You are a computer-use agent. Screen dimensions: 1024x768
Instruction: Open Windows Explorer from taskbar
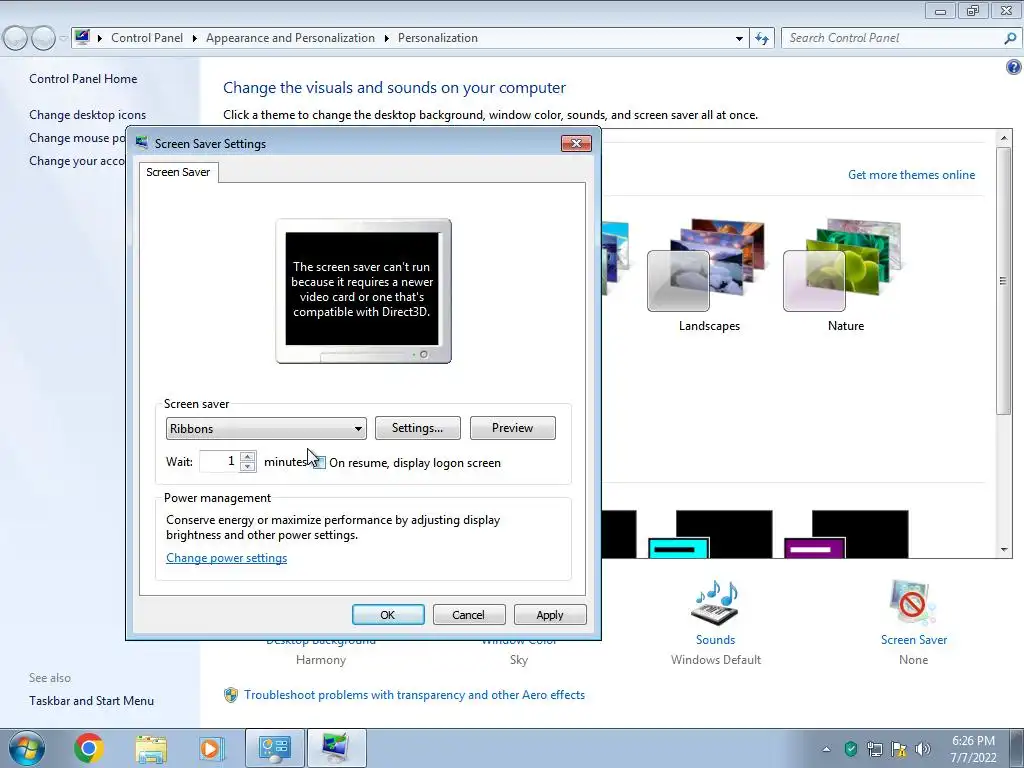pos(151,748)
